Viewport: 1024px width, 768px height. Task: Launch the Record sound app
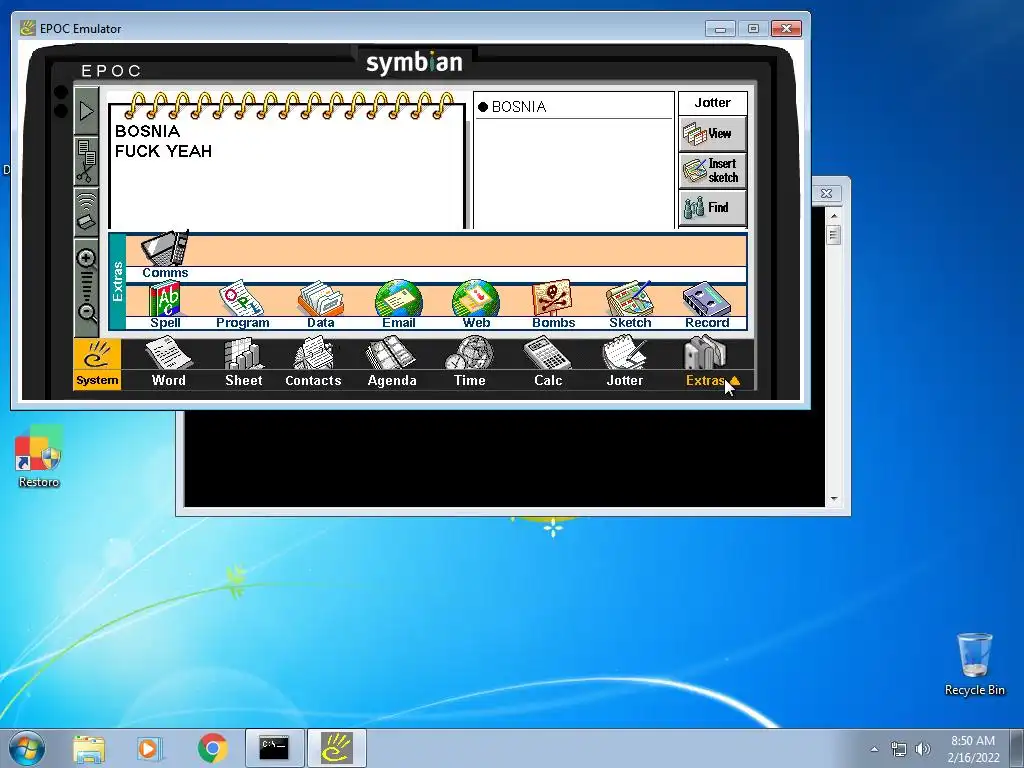(707, 305)
